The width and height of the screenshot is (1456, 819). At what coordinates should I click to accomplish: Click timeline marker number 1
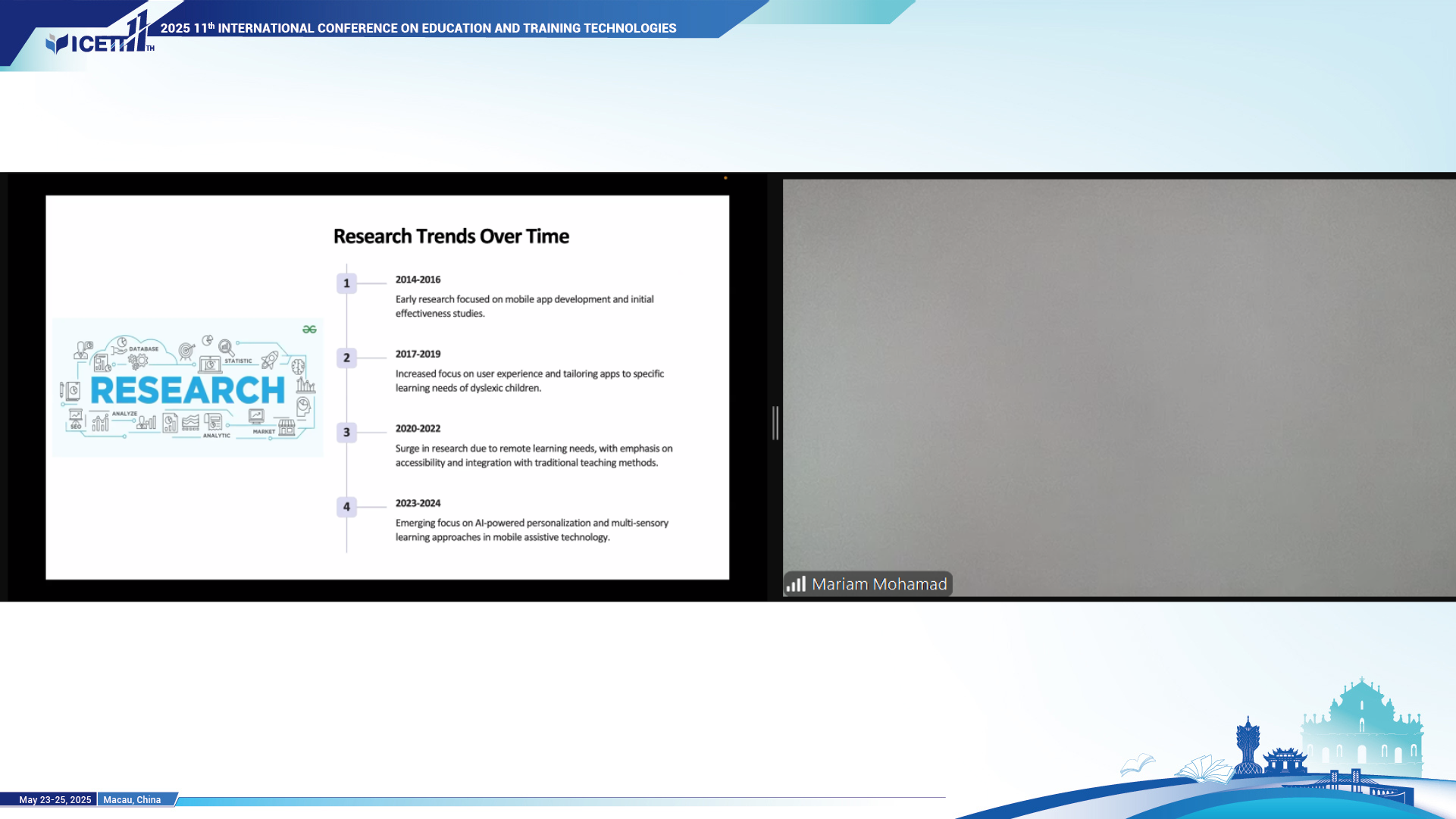[x=346, y=283]
